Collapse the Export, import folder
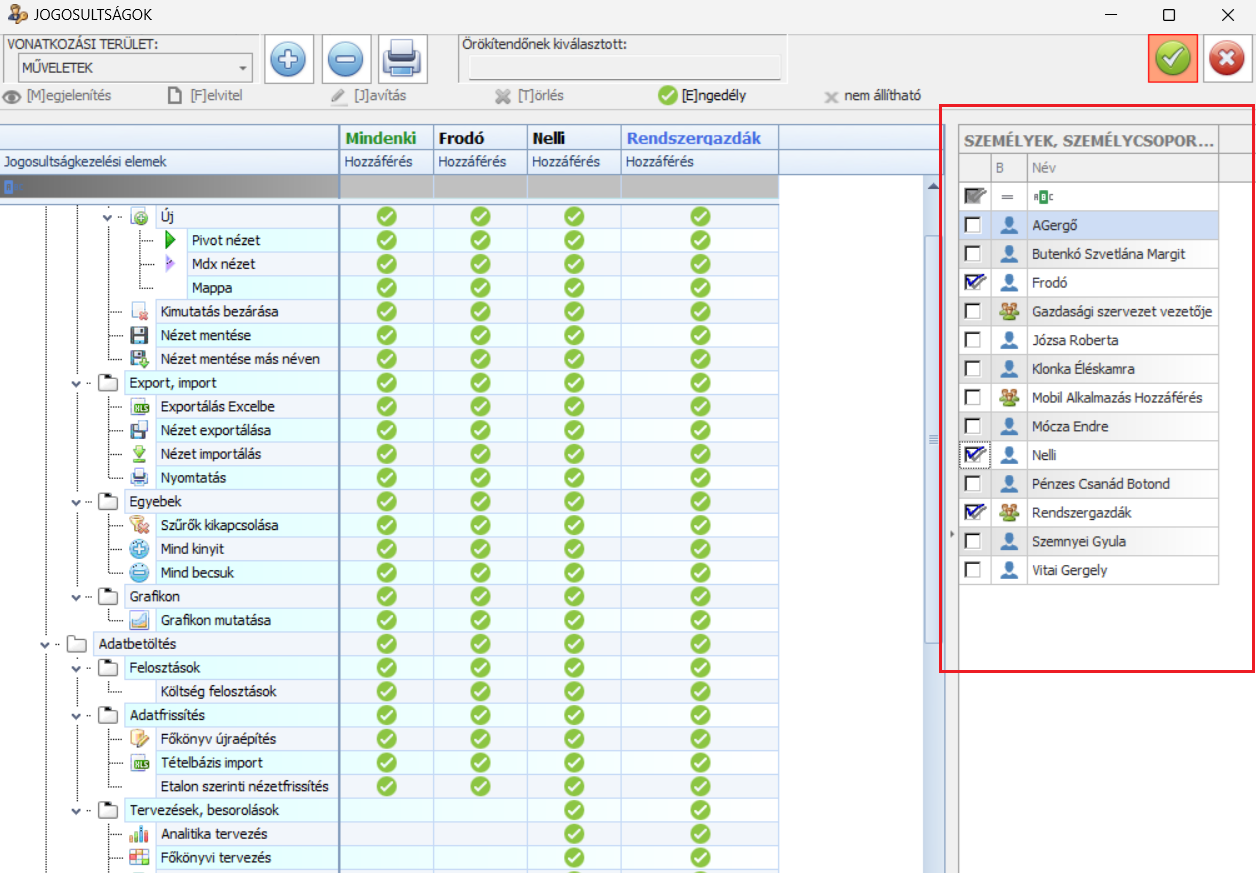1256x873 pixels. pos(76,383)
